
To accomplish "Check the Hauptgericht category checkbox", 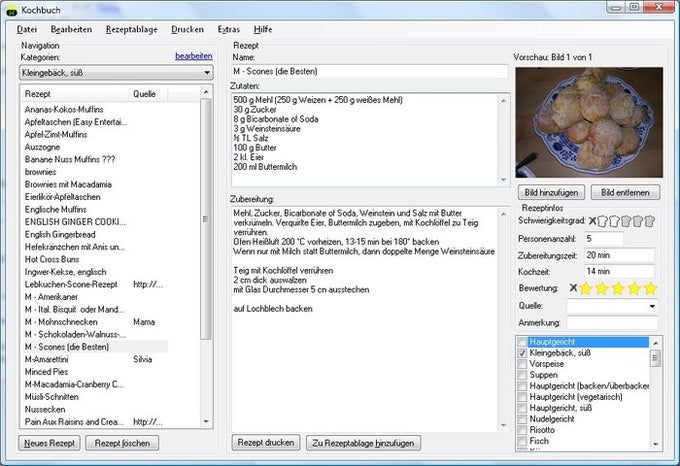I will 522,342.
